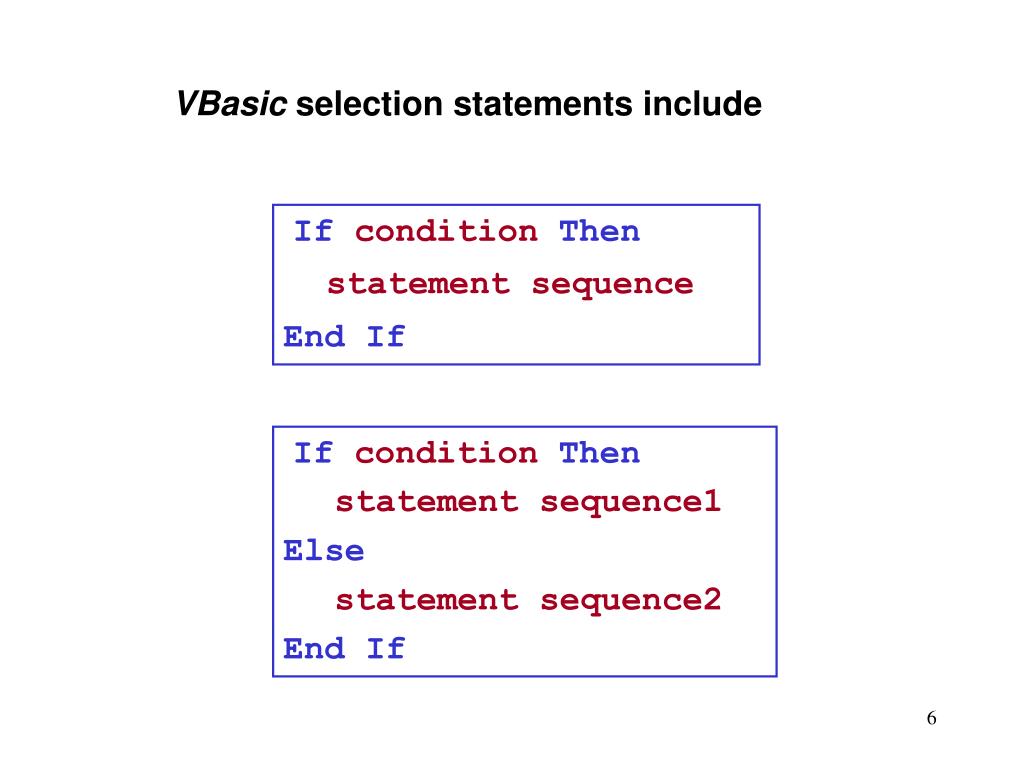Screen dimensions: 1024x768
Task: Click 'statement sequence1' text
Action: [x=528, y=503]
